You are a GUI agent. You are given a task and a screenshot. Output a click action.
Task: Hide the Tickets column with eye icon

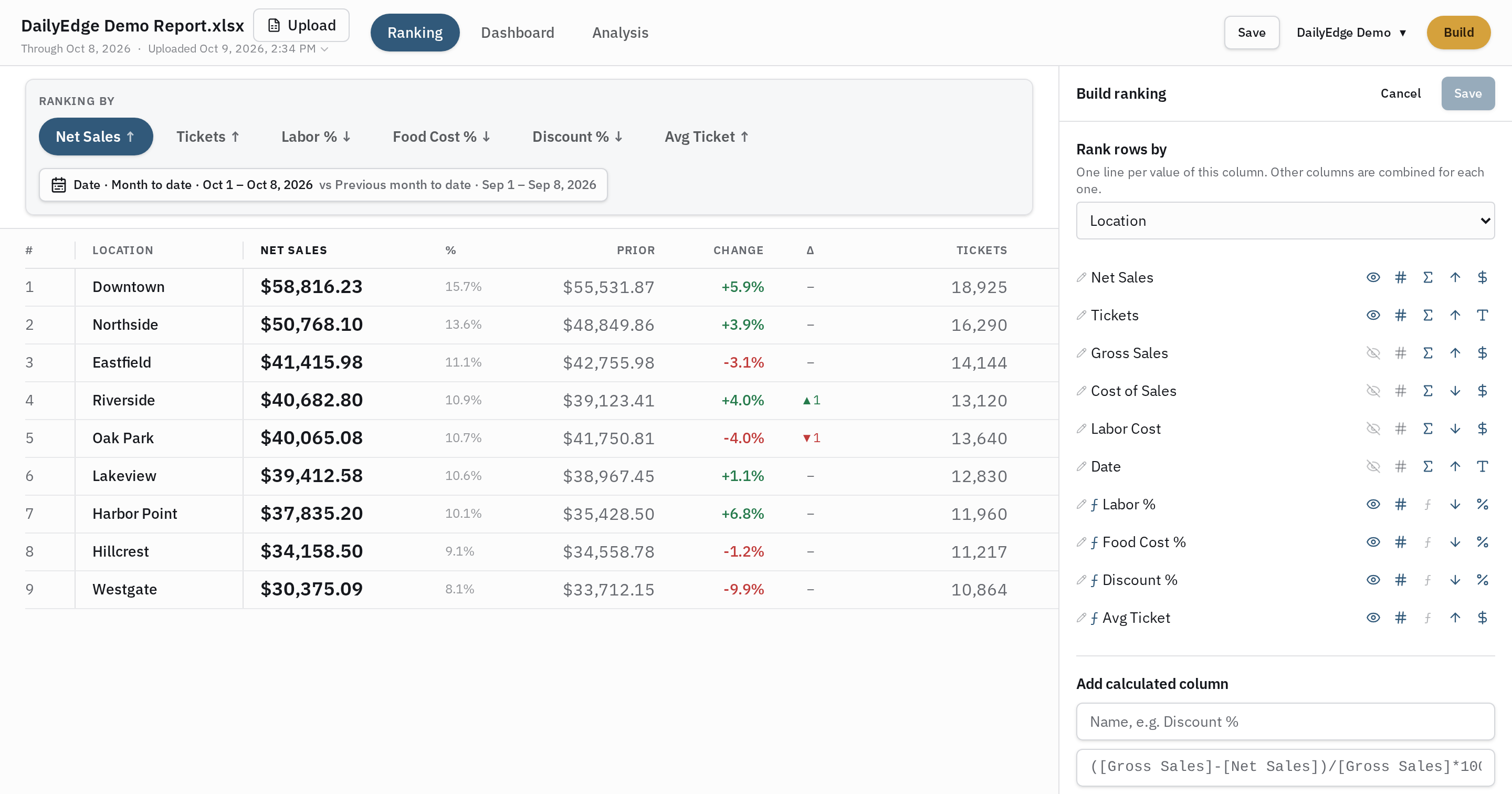pyautogui.click(x=1373, y=316)
